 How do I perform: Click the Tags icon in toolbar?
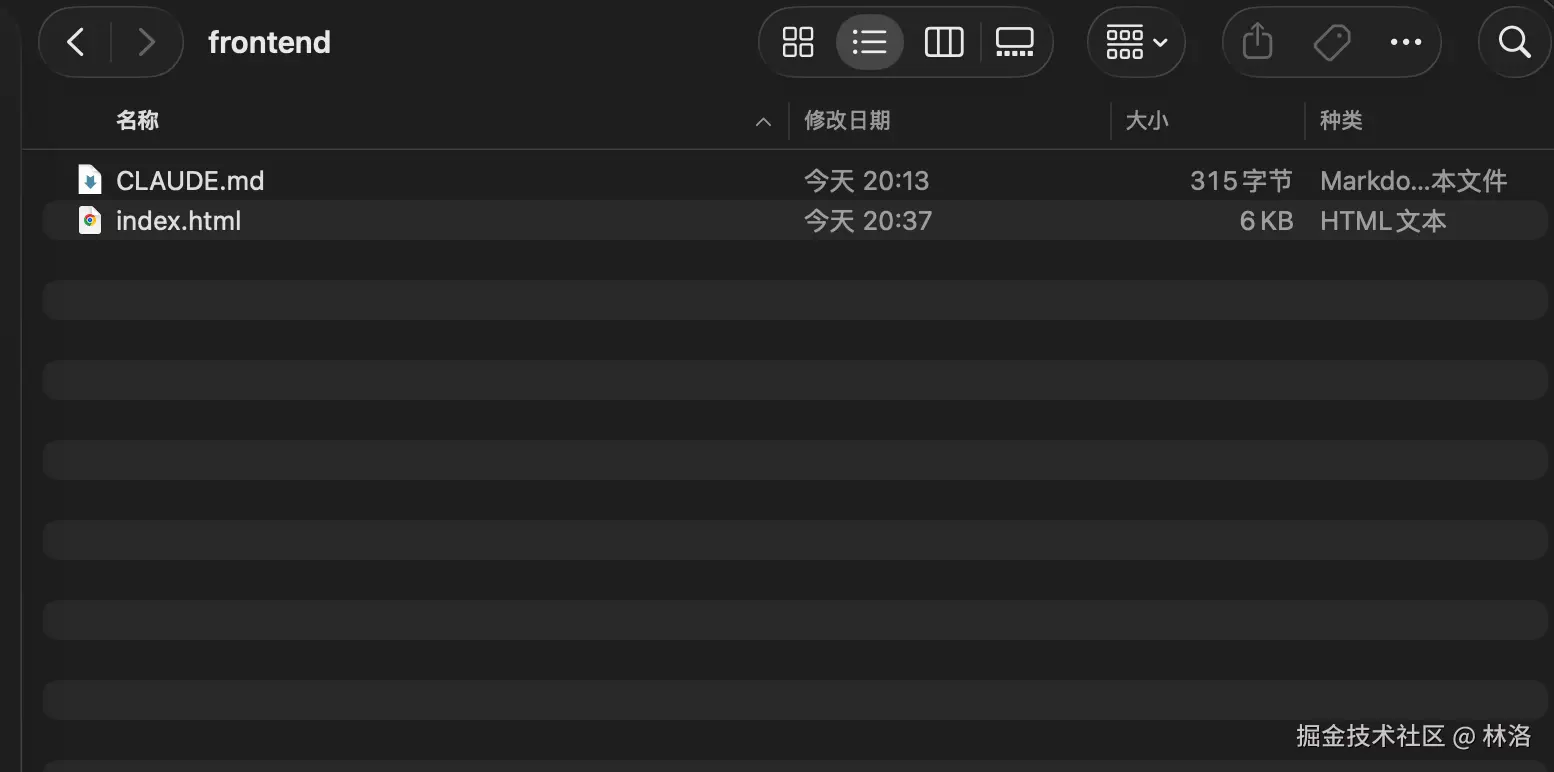[1331, 42]
